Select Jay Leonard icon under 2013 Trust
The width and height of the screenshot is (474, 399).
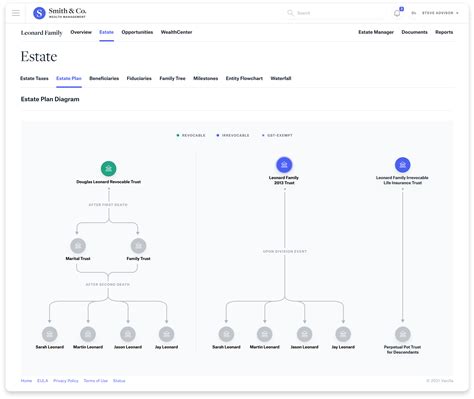coord(343,334)
